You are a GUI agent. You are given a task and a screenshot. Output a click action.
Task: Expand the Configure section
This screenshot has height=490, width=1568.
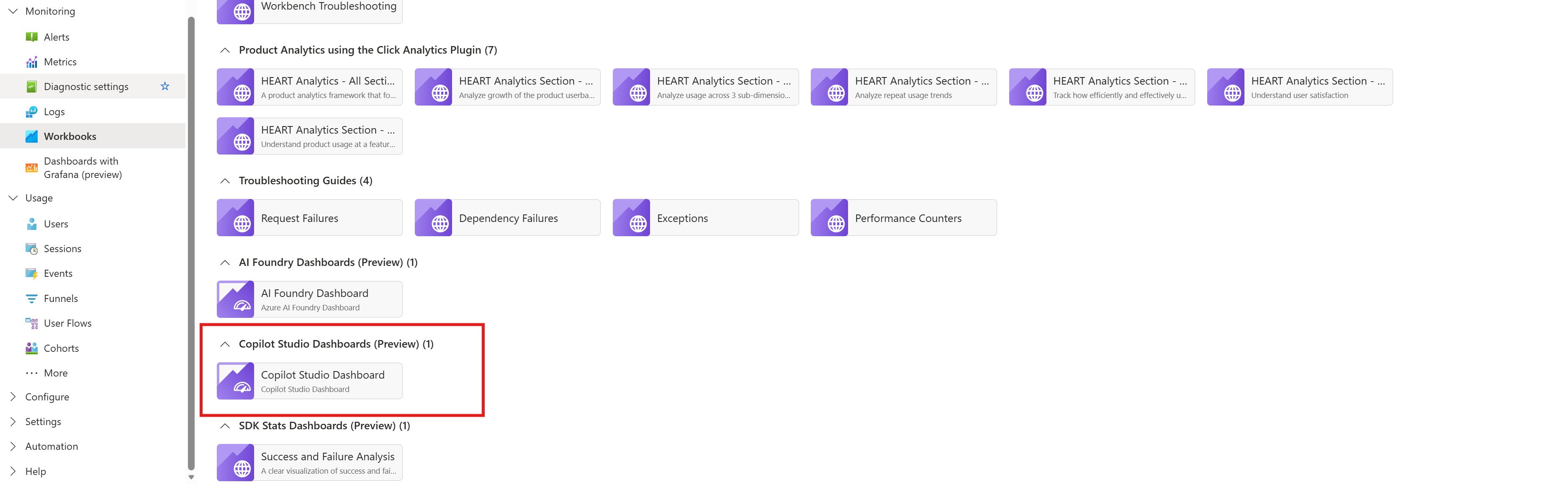(13, 396)
